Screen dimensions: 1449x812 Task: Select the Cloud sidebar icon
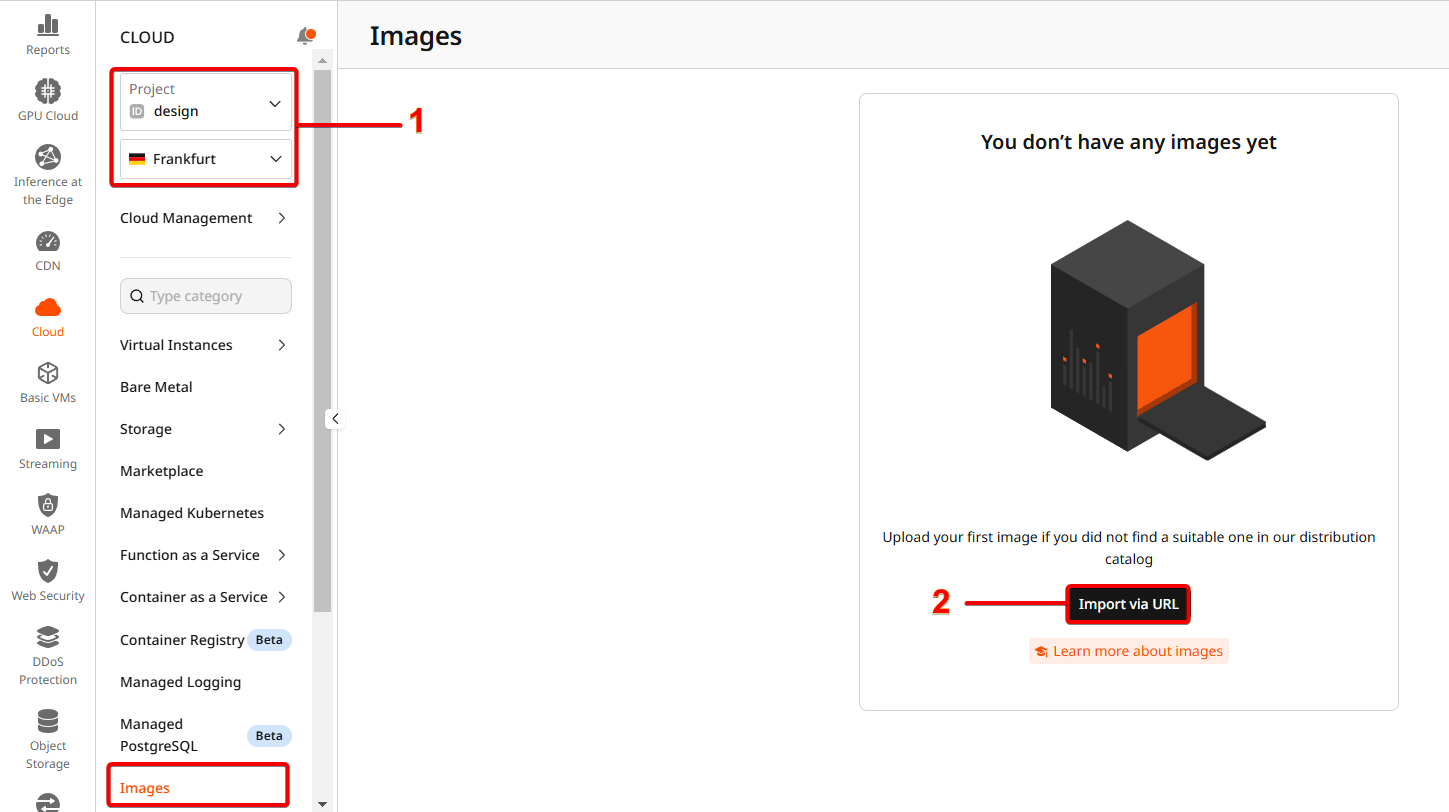[x=47, y=315]
